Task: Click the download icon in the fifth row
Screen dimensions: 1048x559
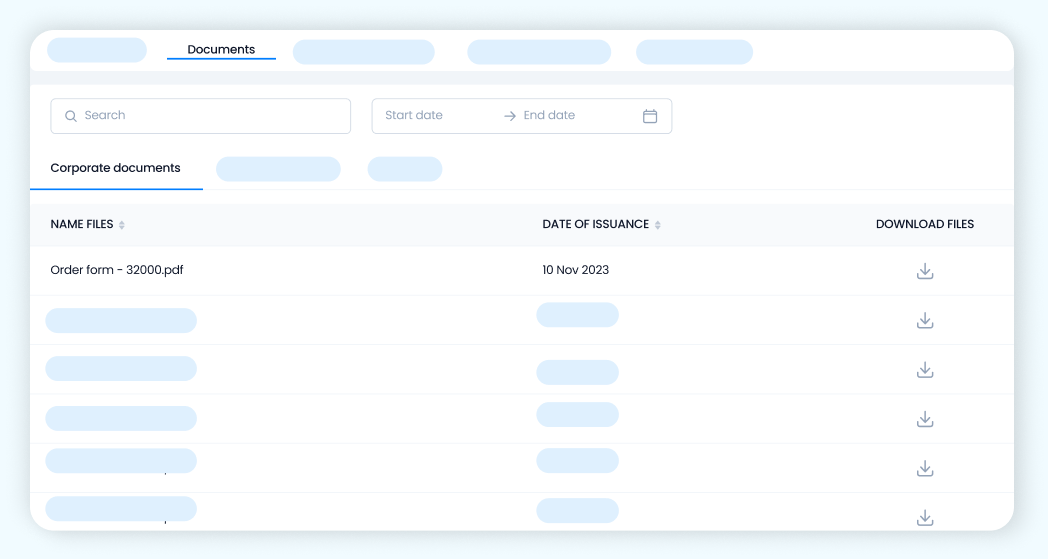Action: (925, 468)
